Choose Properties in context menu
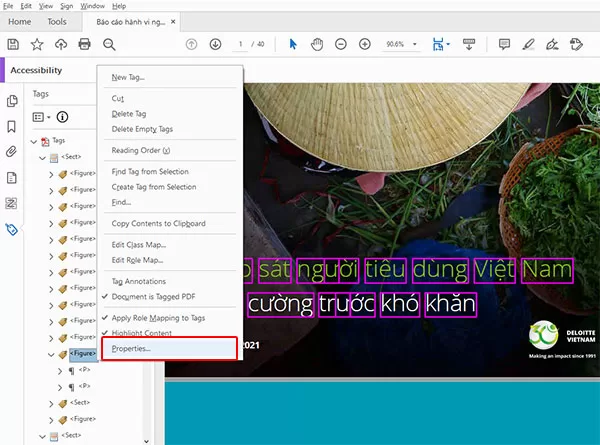 [170, 348]
